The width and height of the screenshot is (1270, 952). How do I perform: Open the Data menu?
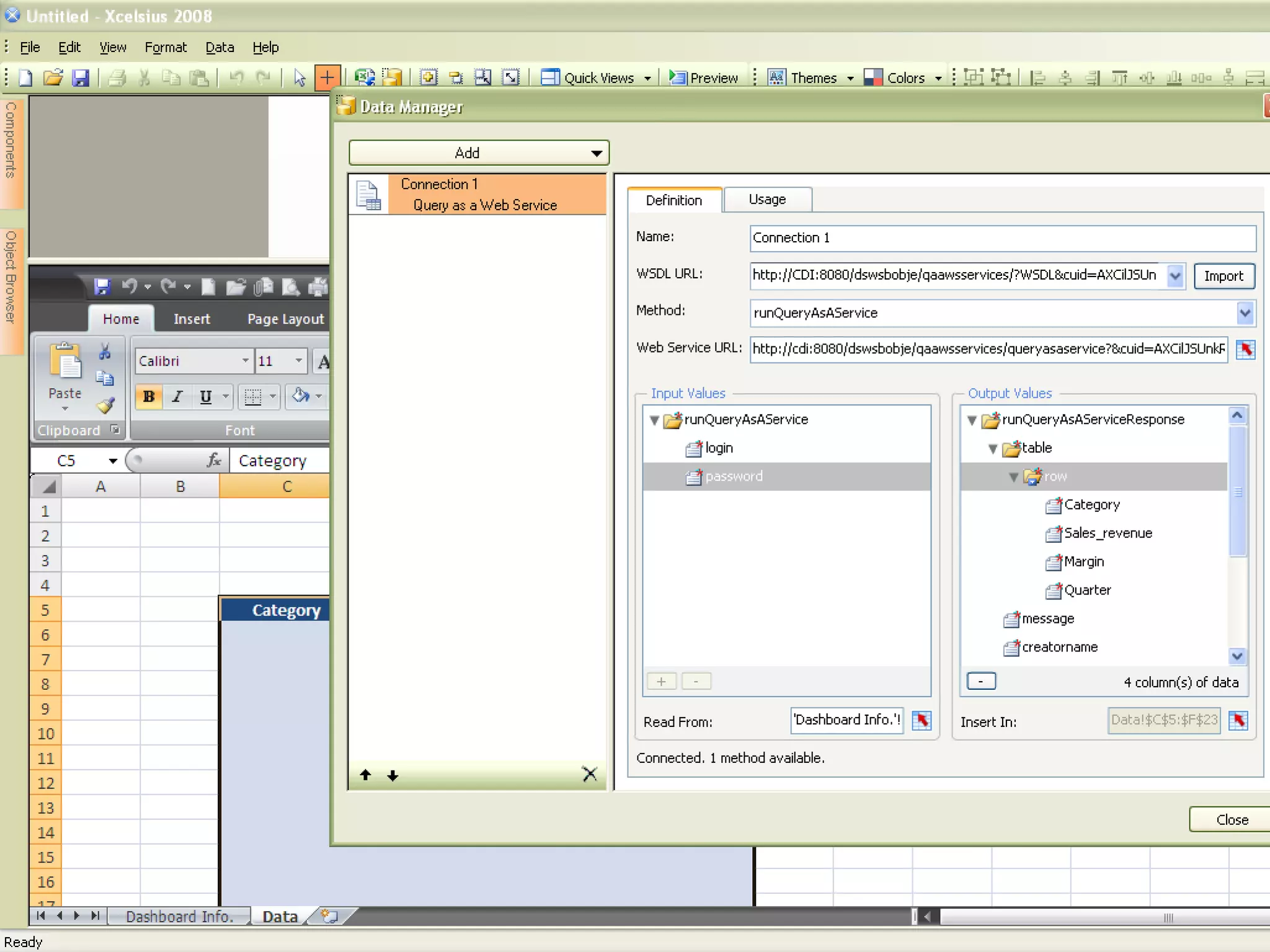[220, 48]
